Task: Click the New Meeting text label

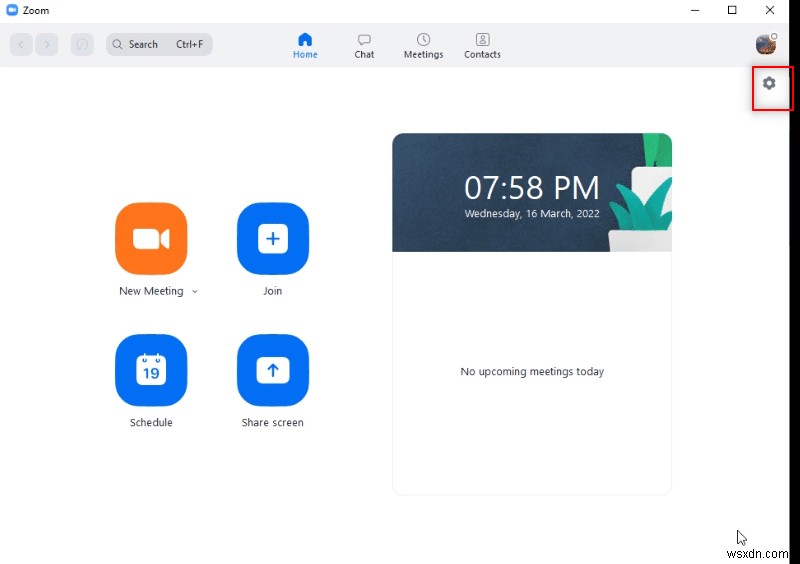Action: [151, 291]
